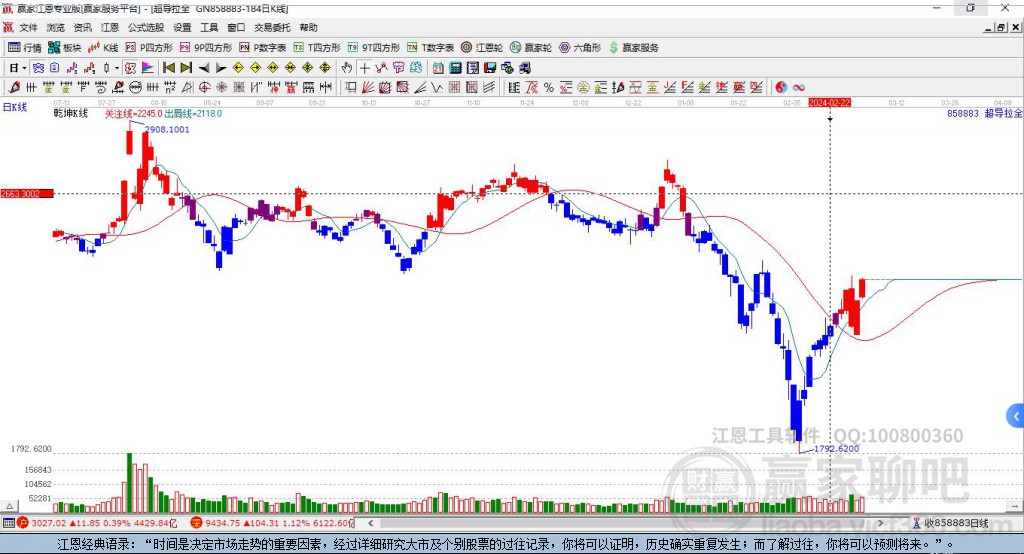Image resolution: width=1024 pixels, height=554 pixels.
Task: Select the Gann fan lines tool
Action: pos(367,88)
